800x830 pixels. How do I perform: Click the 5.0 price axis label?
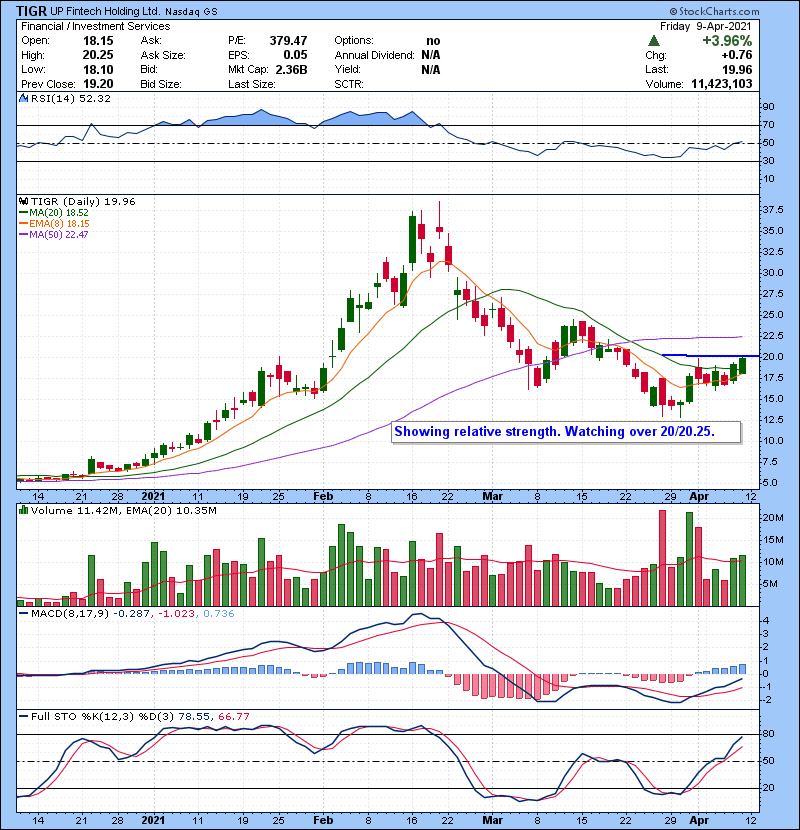tap(770, 483)
